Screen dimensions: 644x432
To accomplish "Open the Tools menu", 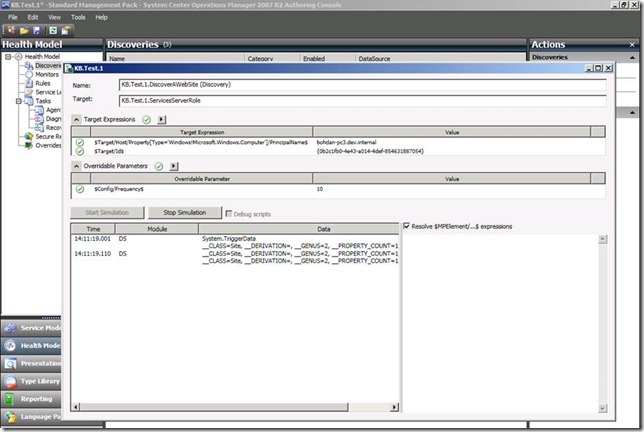I will (77, 17).
